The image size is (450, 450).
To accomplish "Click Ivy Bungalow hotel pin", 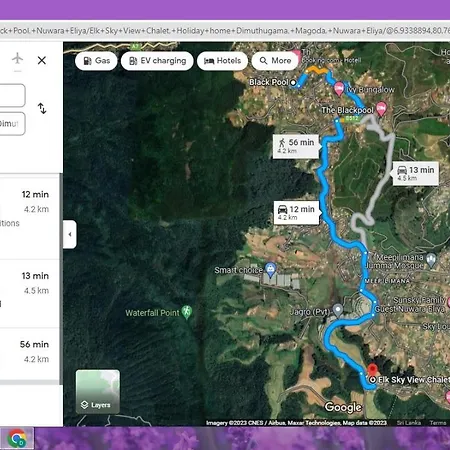I will 339,89.
